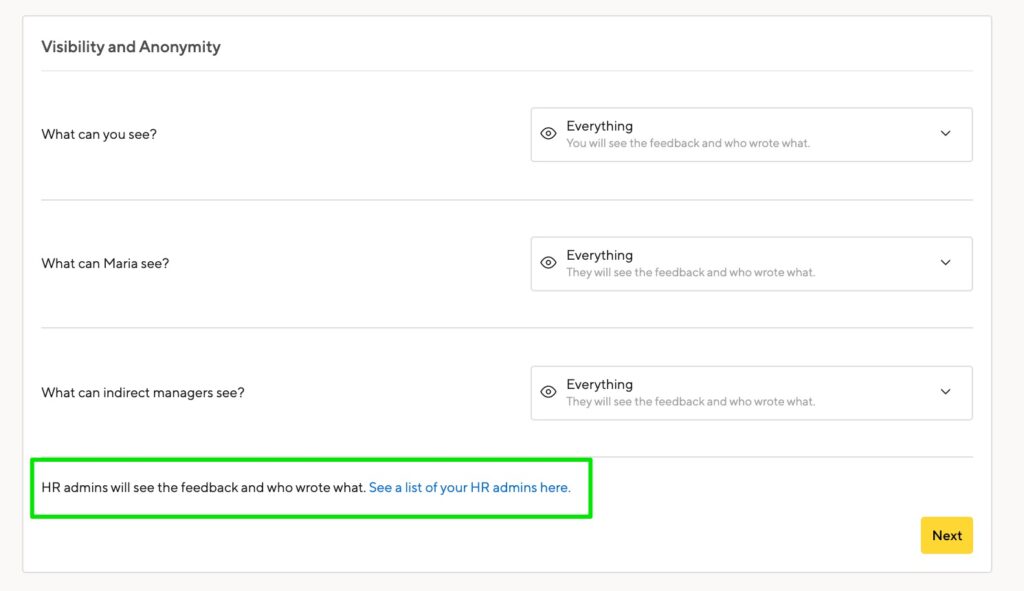This screenshot has width=1024, height=591.
Task: Click 'You will see the feedback' description text
Action: pyautogui.click(x=688, y=143)
